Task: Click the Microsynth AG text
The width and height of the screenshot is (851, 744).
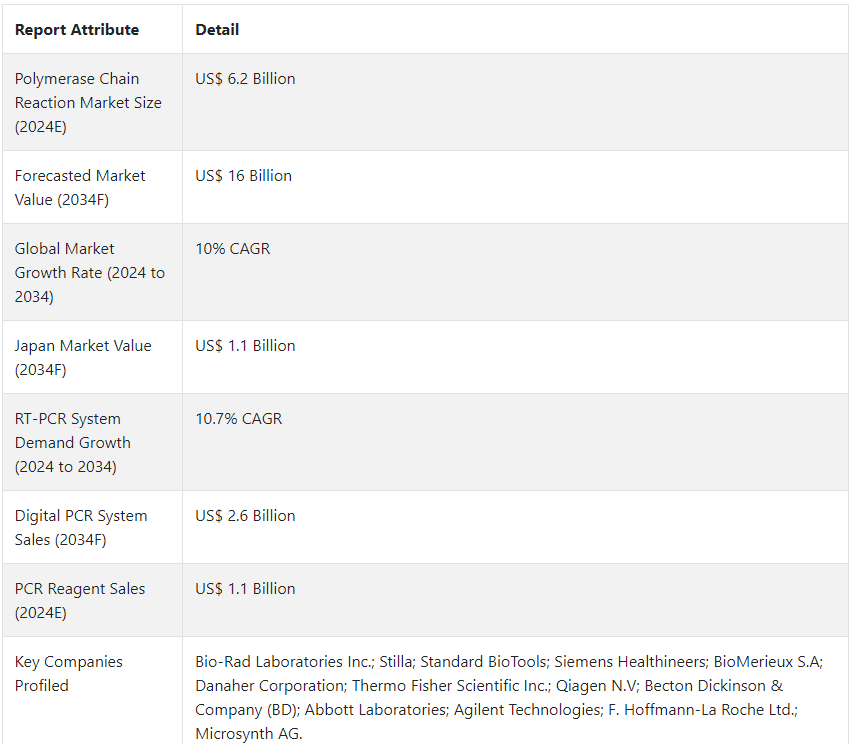Action: [x=248, y=734]
